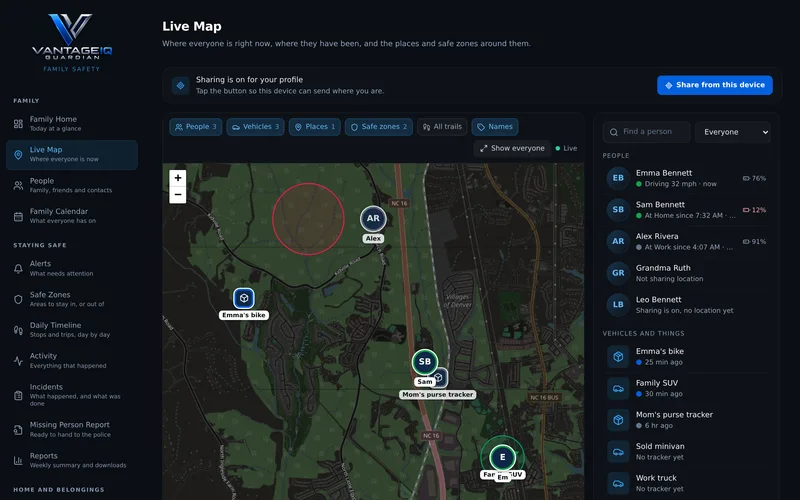The width and height of the screenshot is (800, 500).
Task: Click the Mom's purse tracker map label
Action: [438, 394]
